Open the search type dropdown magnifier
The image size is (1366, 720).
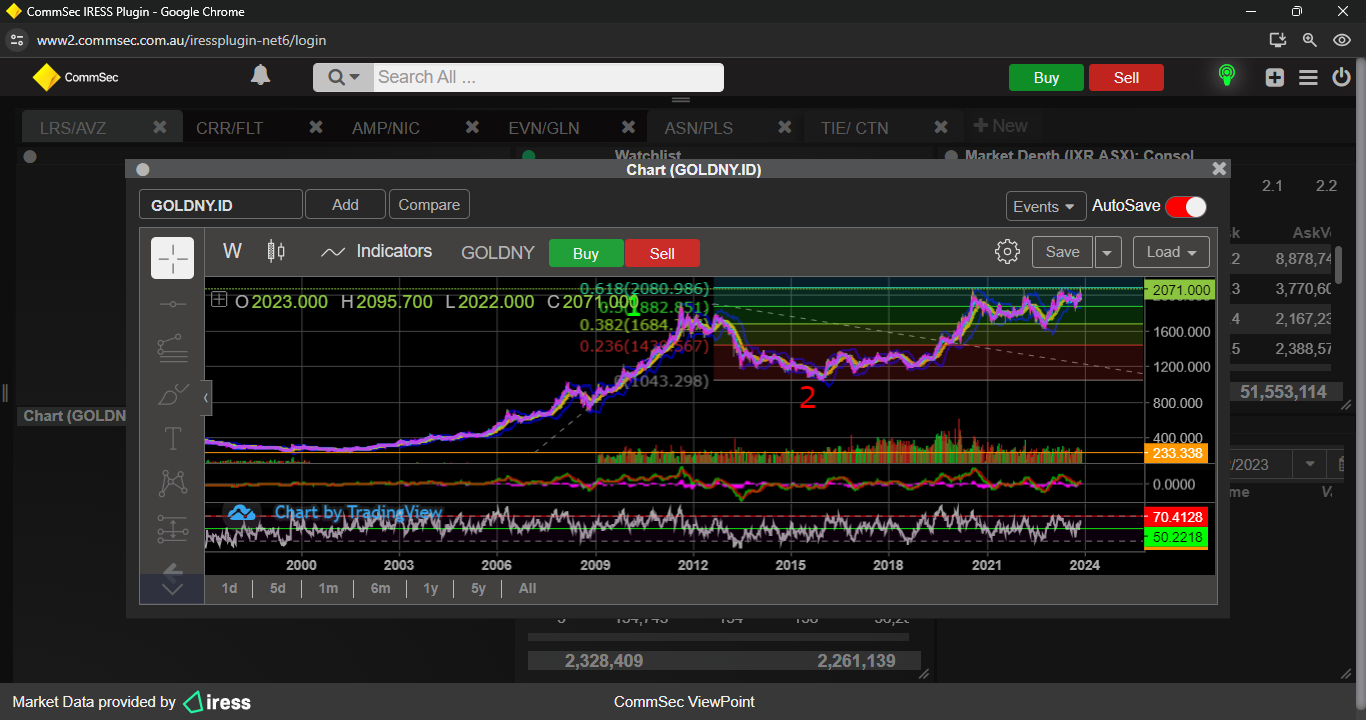[x=343, y=77]
